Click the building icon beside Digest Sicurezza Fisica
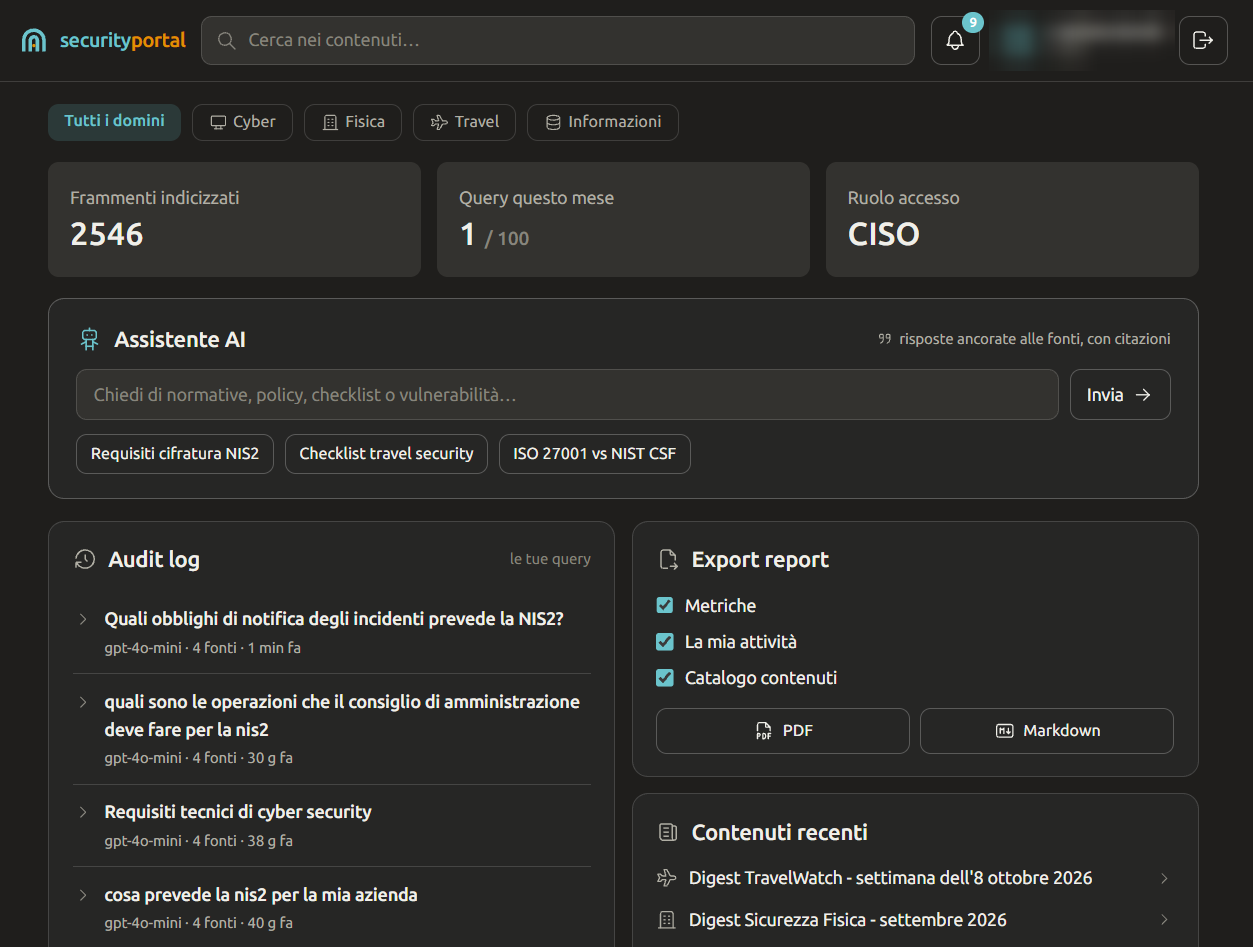This screenshot has height=947, width=1253. [667, 920]
